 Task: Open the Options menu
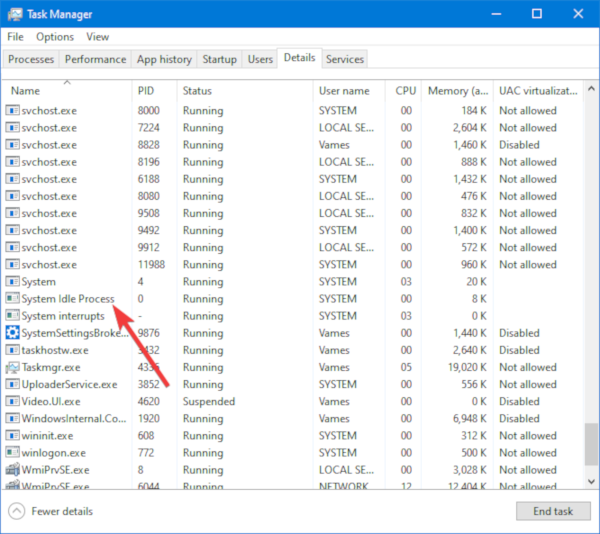coord(55,37)
